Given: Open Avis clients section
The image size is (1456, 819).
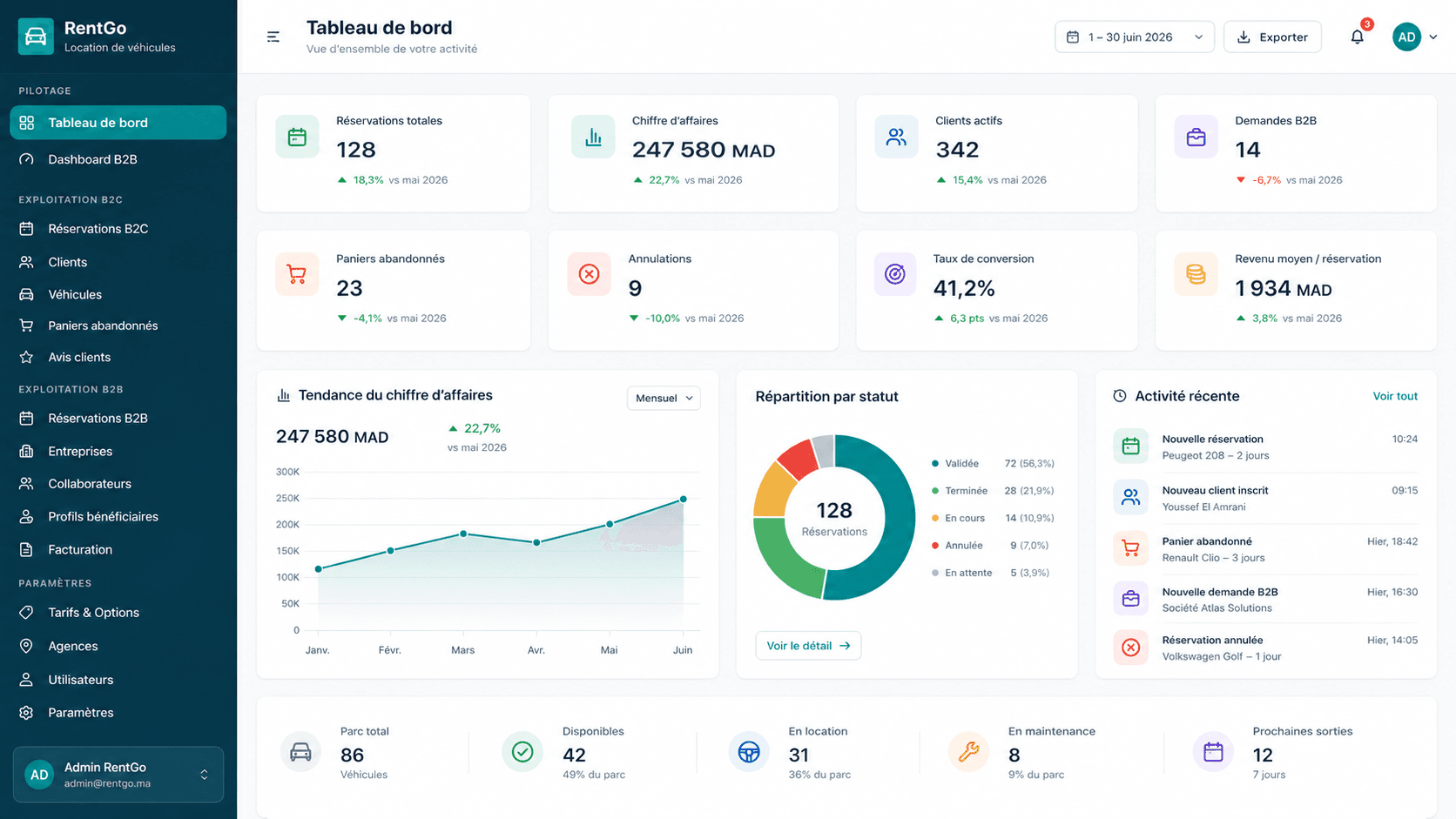Looking at the screenshot, I should pos(118,357).
